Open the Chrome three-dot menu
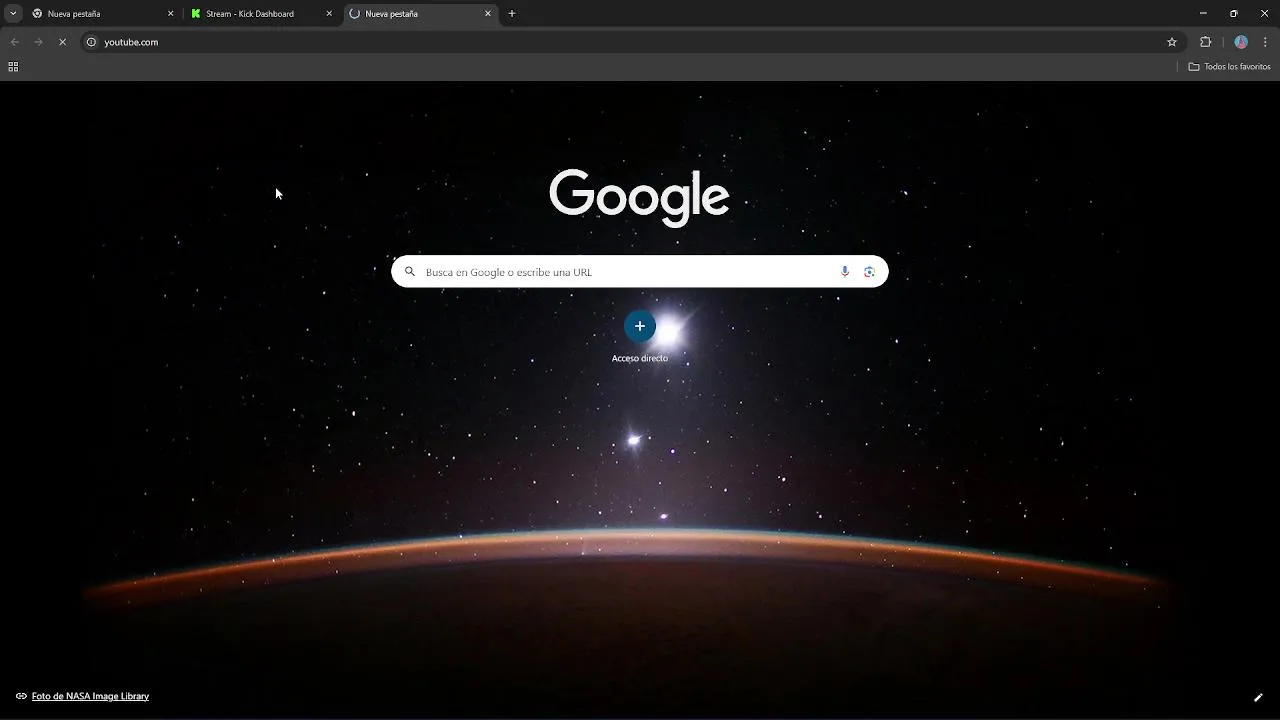1280x720 pixels. (1265, 42)
